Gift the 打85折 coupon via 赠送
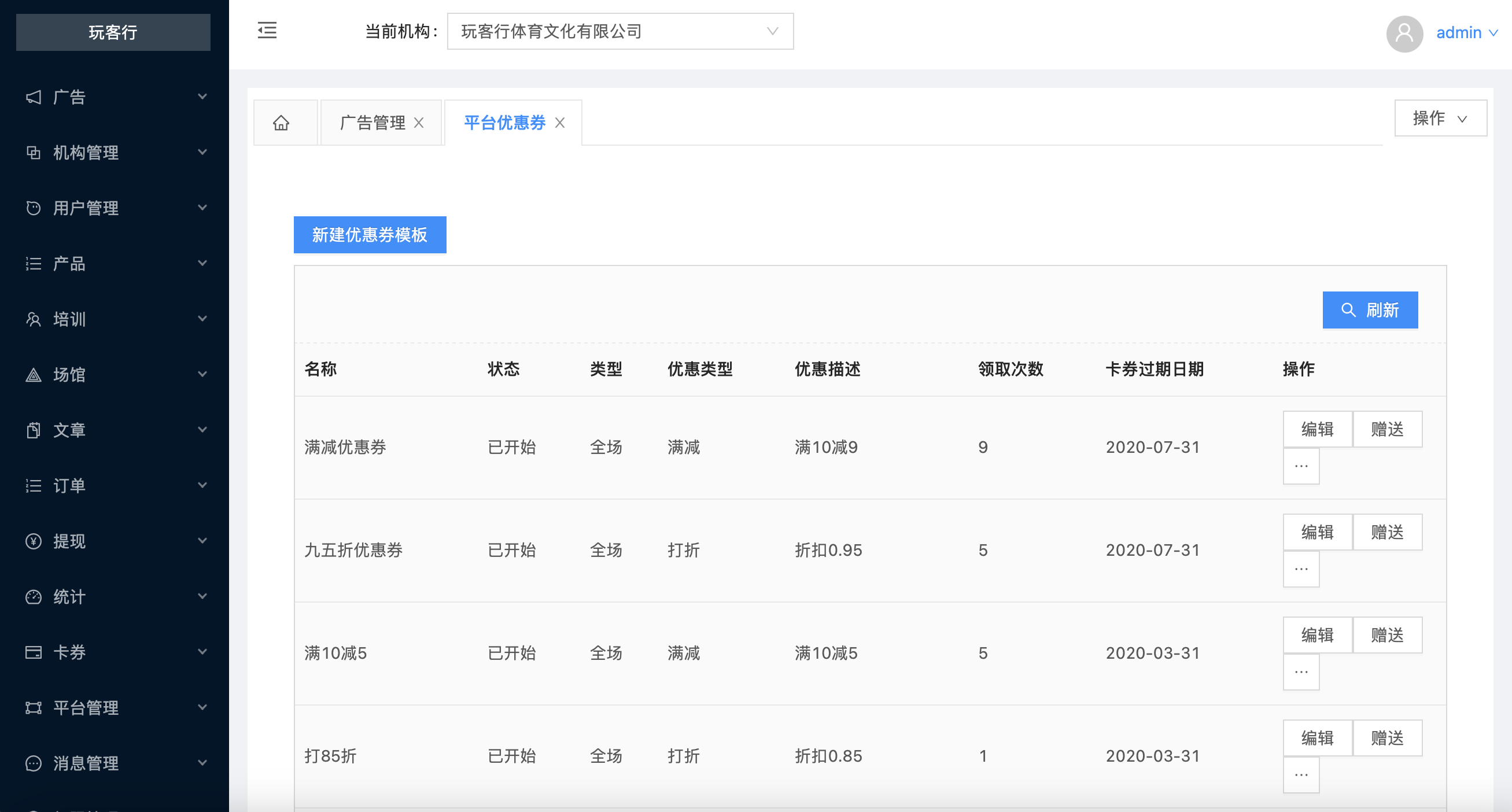 1387,738
